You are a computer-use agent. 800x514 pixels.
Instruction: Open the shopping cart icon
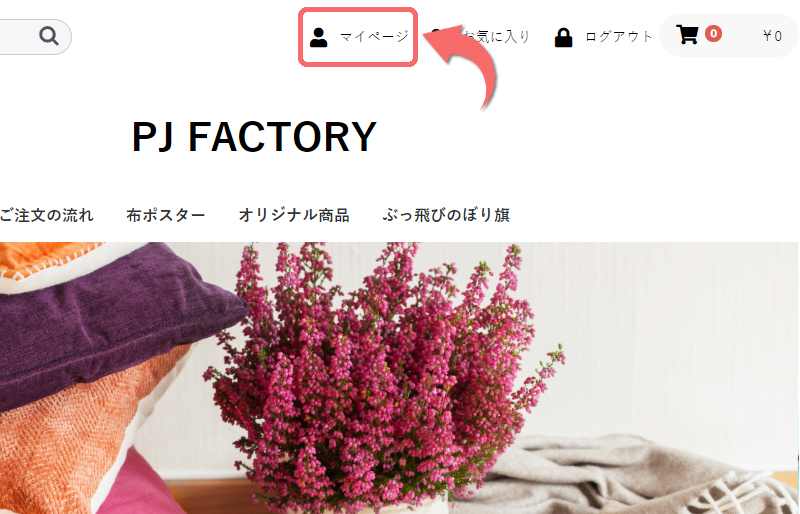pos(687,35)
